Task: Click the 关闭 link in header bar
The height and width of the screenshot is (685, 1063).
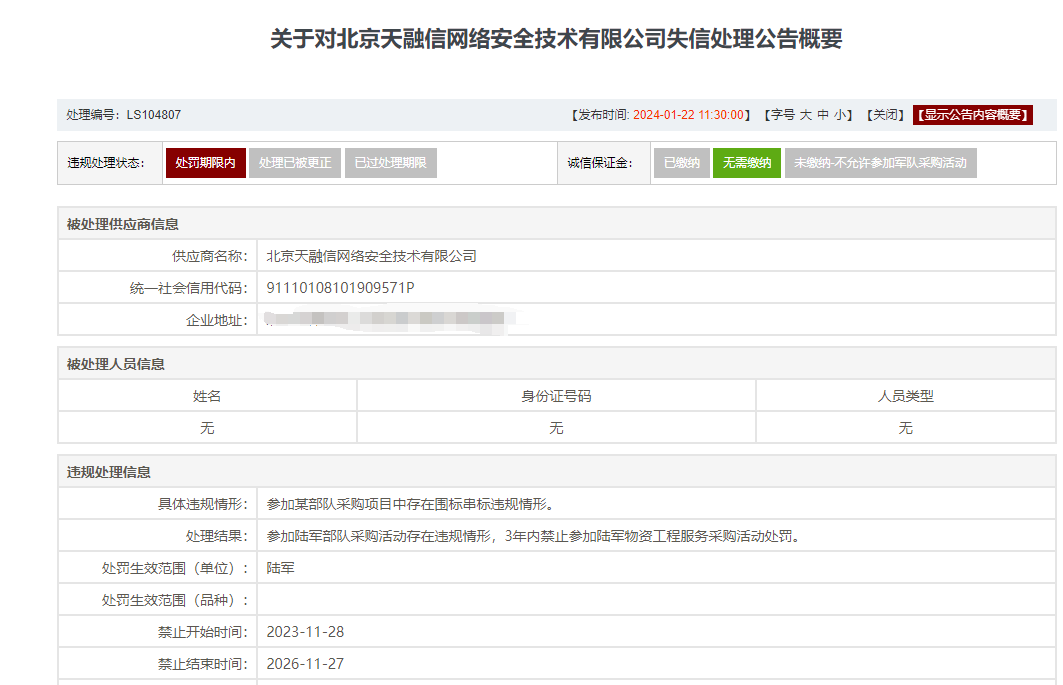Action: click(885, 115)
